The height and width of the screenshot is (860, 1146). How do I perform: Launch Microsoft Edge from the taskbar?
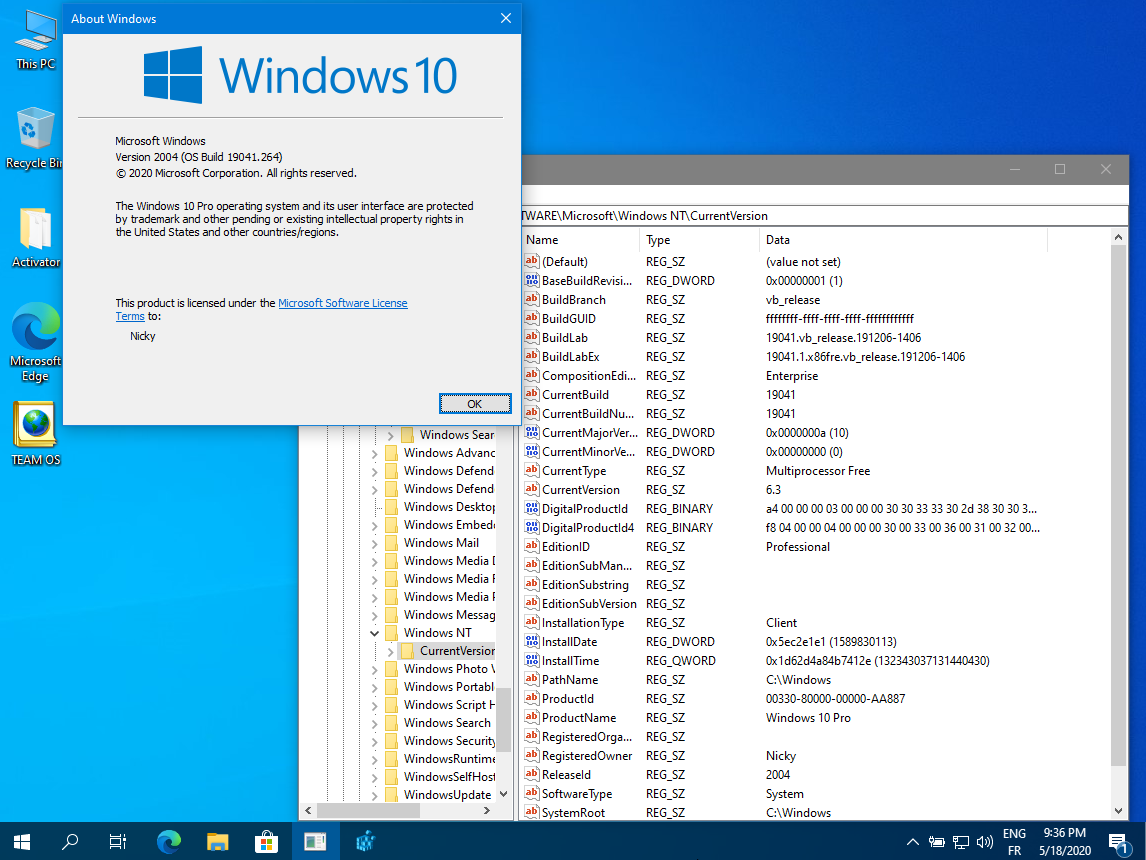coord(169,842)
